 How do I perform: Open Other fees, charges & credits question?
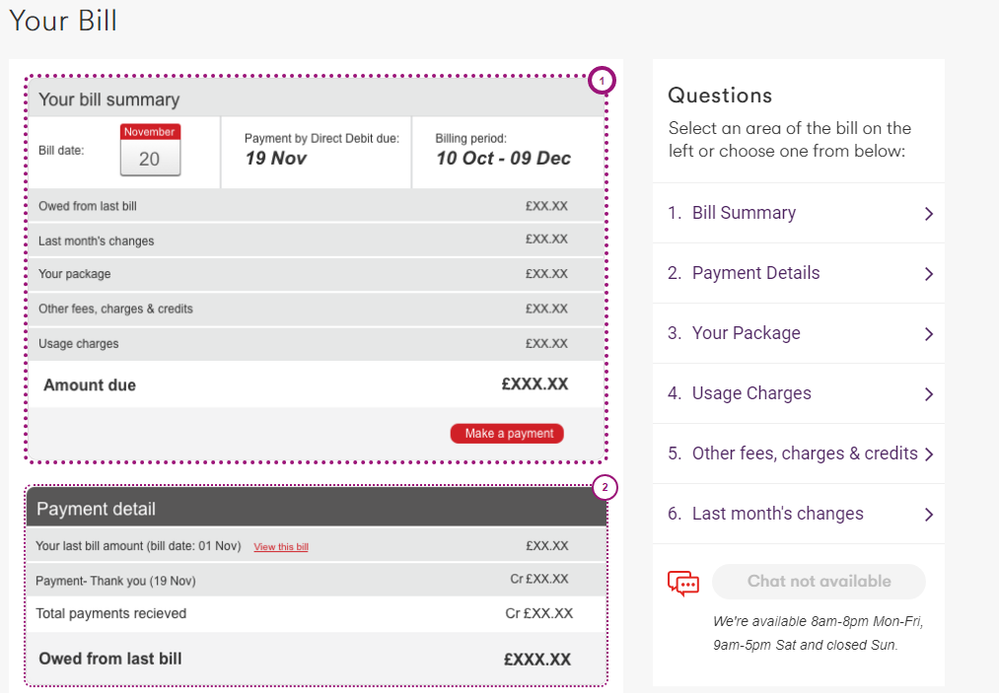[x=799, y=454]
